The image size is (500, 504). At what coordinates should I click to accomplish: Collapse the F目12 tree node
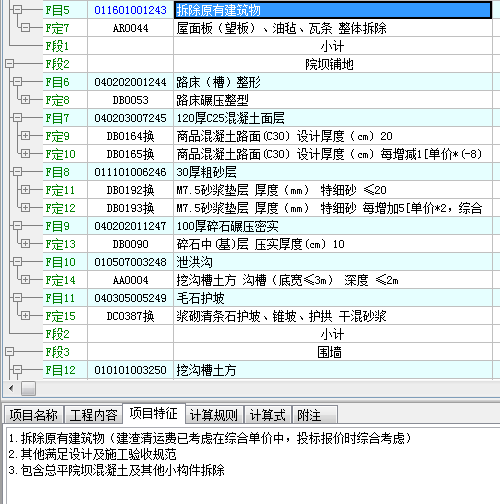coord(17,370)
